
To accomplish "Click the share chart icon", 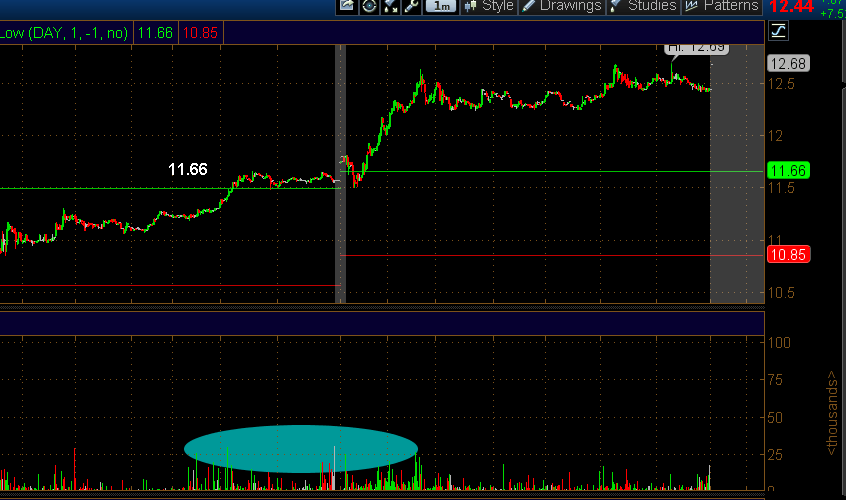I will point(347,6).
